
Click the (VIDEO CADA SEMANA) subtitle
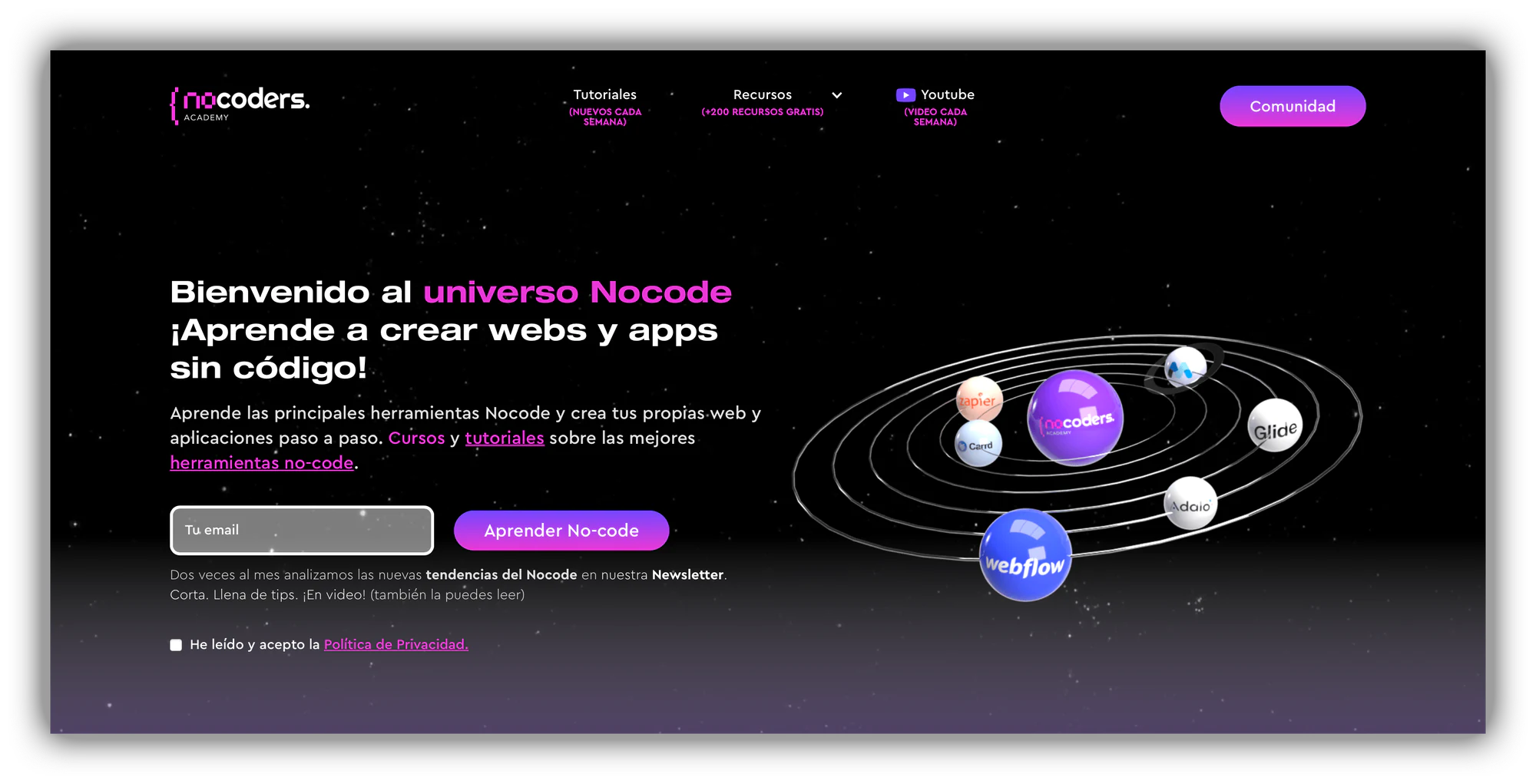[x=935, y=117]
